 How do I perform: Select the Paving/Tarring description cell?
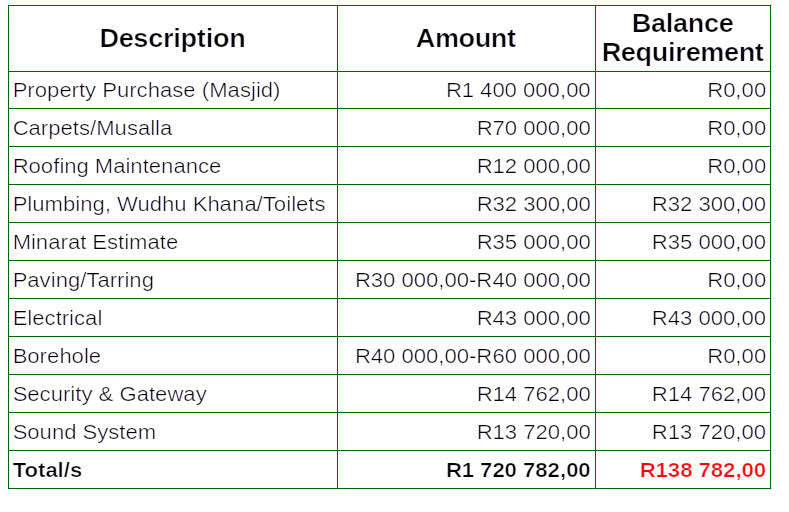pyautogui.click(x=84, y=280)
